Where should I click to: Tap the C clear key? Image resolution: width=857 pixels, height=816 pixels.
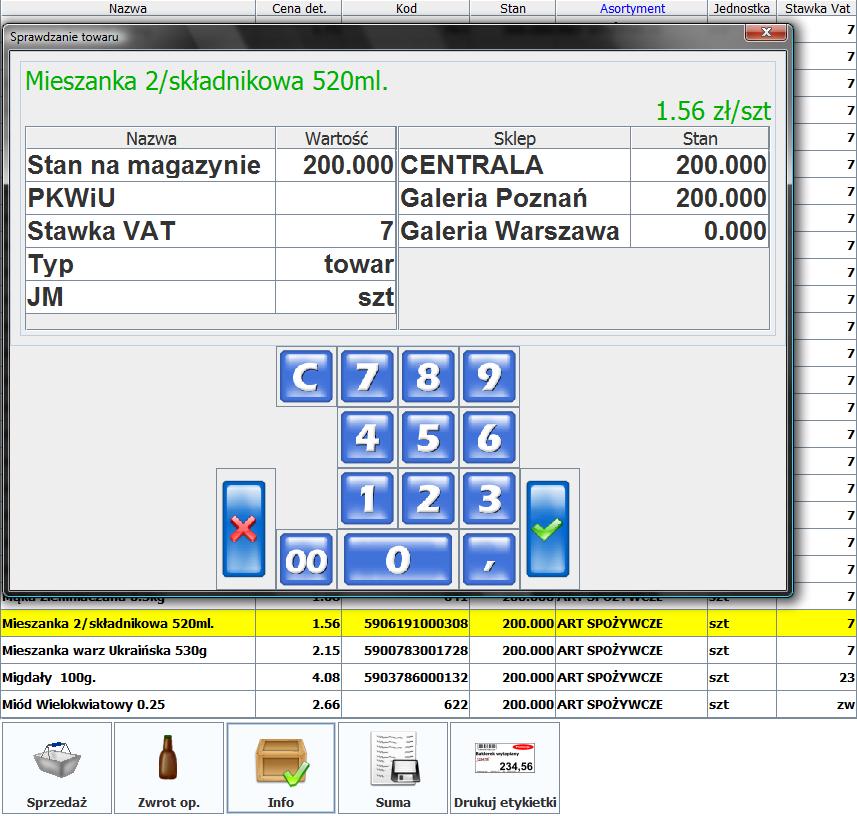[x=306, y=376]
